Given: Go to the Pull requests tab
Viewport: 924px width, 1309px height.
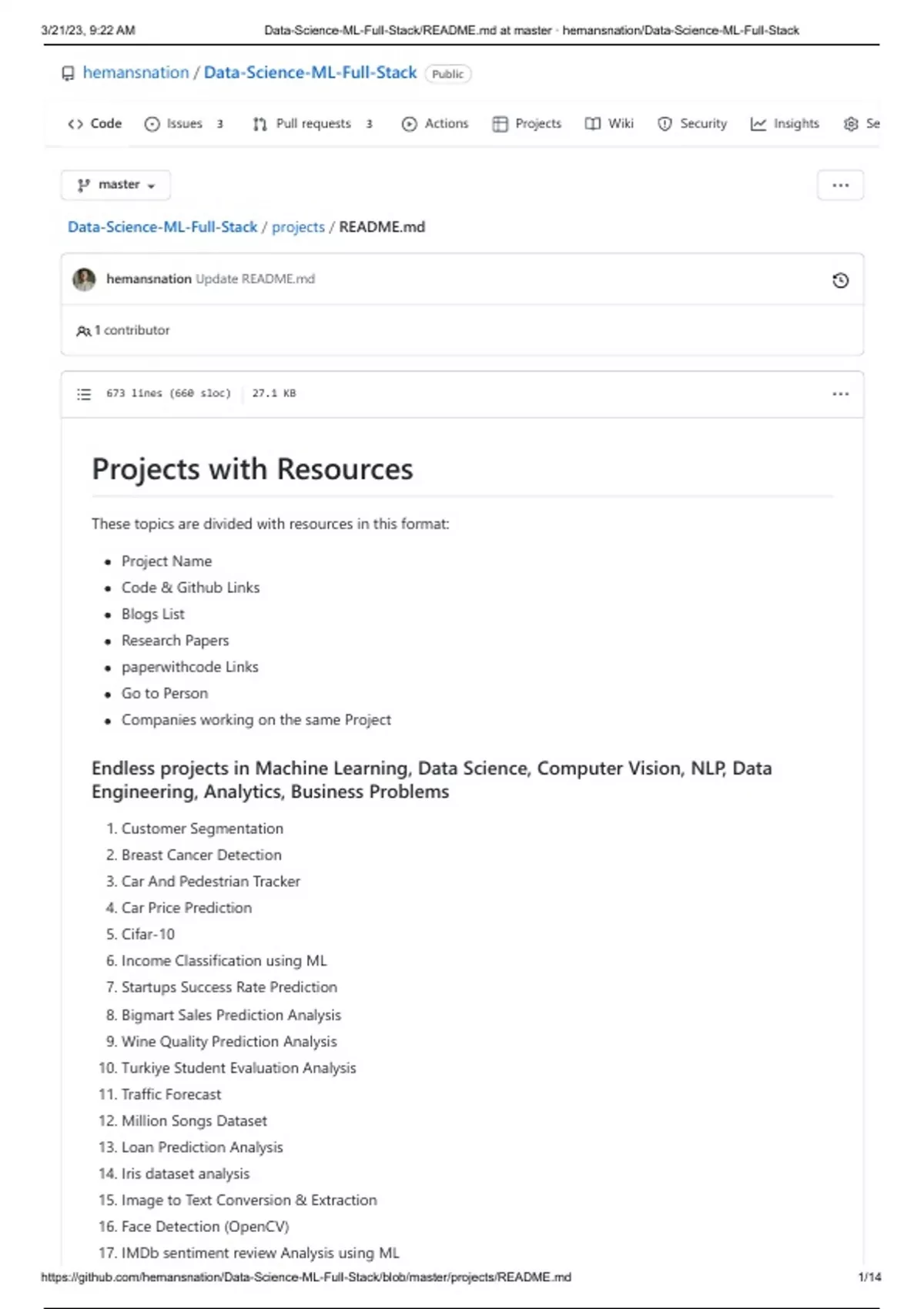Looking at the screenshot, I should click(312, 124).
